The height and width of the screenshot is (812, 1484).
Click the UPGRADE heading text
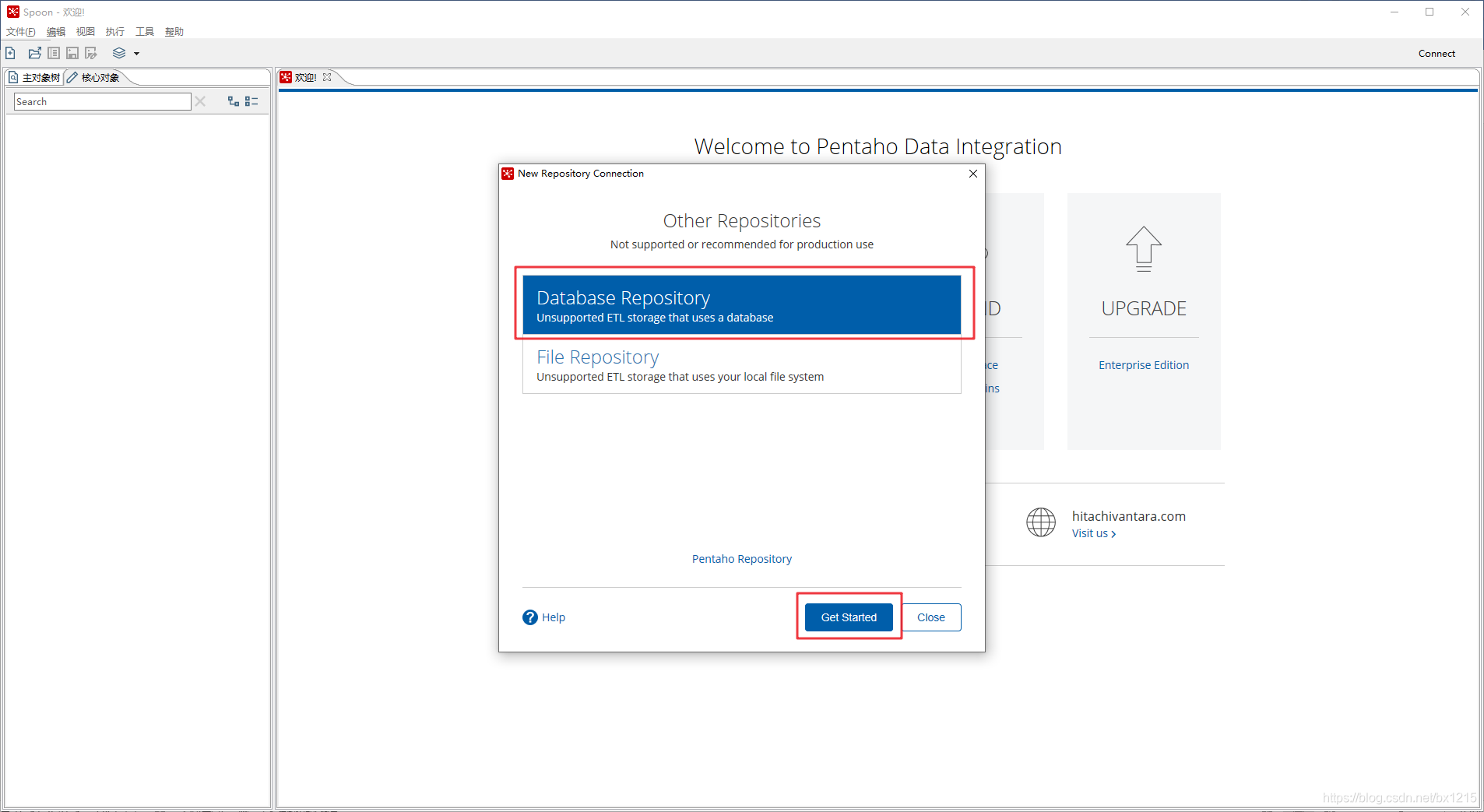pyautogui.click(x=1144, y=308)
